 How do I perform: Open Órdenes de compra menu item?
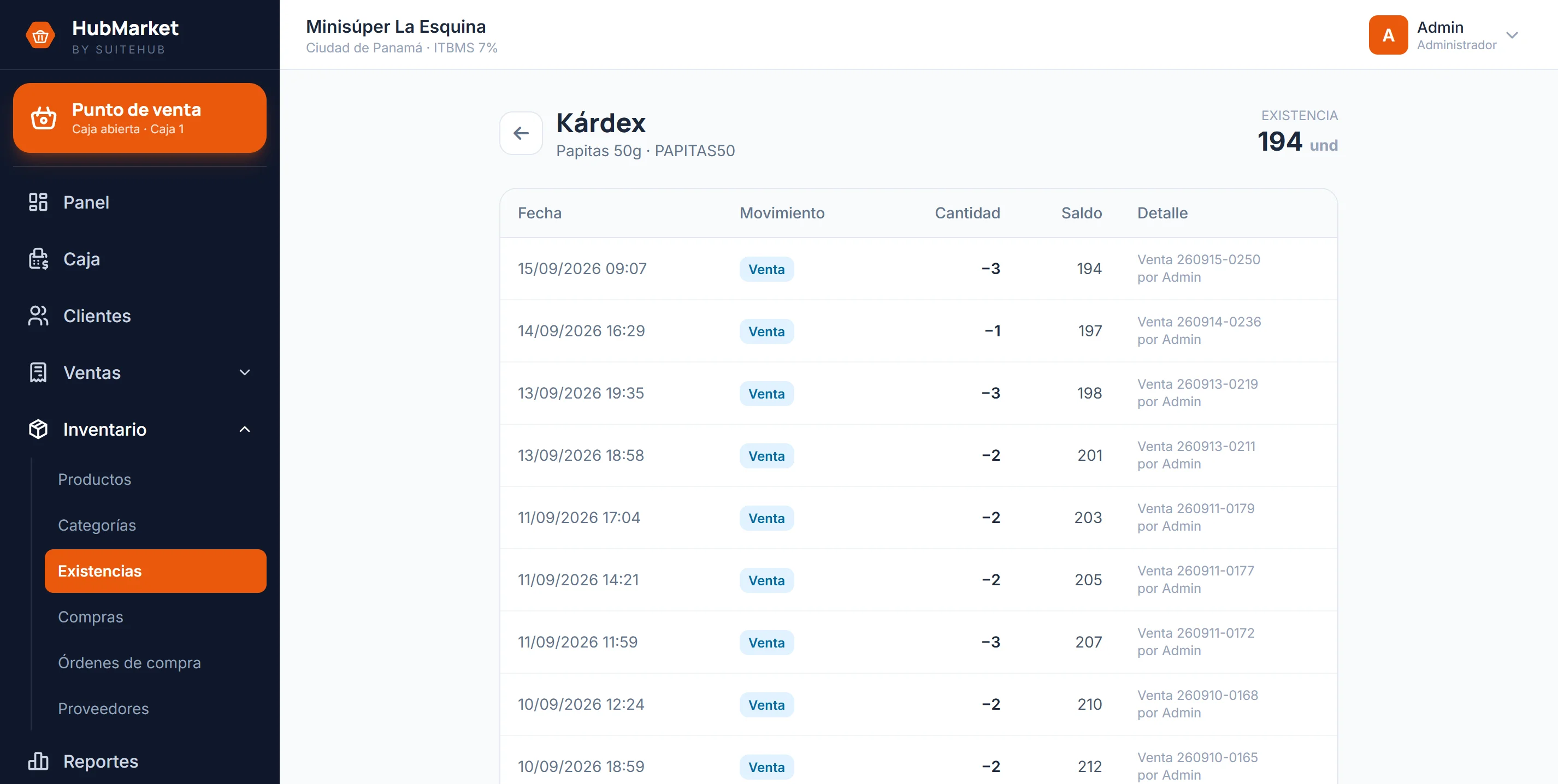point(129,663)
